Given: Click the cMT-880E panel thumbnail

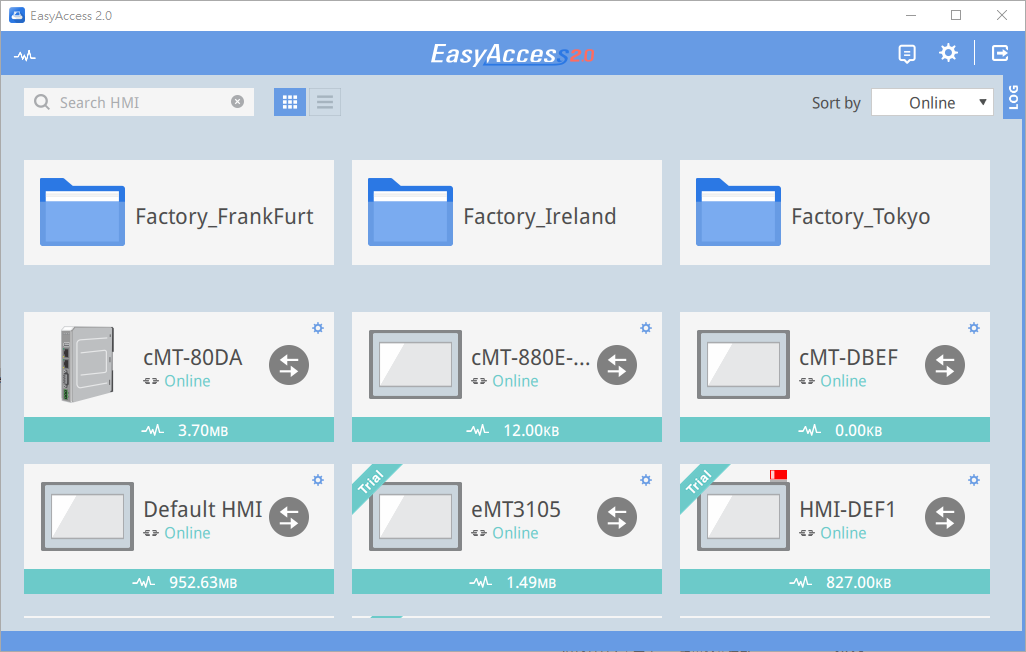Looking at the screenshot, I should (416, 365).
